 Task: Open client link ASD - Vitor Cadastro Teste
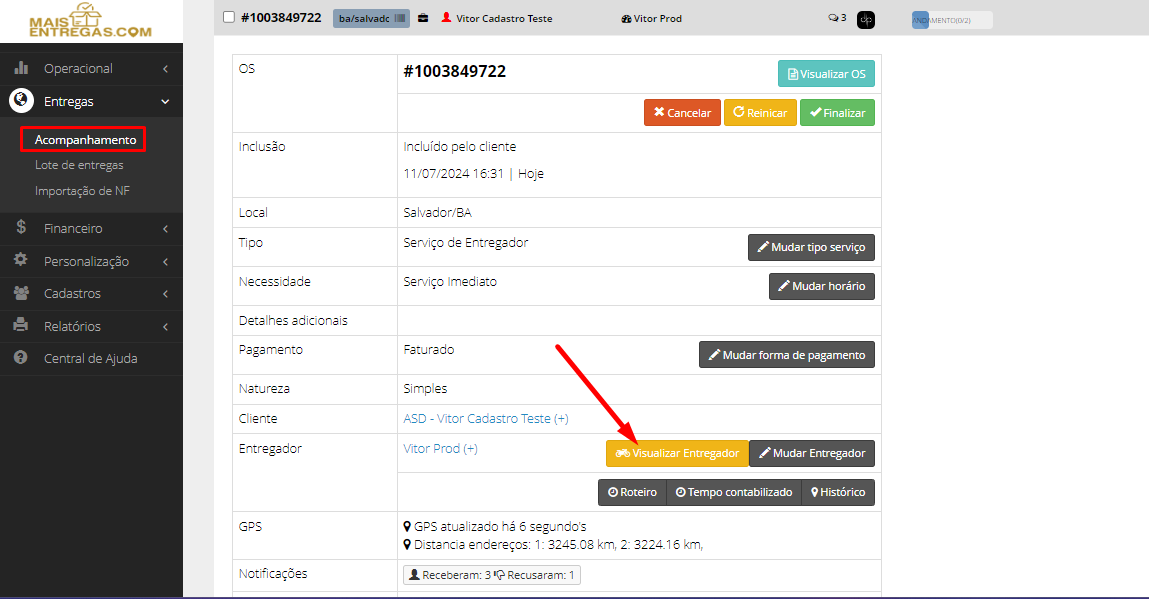[x=486, y=419]
